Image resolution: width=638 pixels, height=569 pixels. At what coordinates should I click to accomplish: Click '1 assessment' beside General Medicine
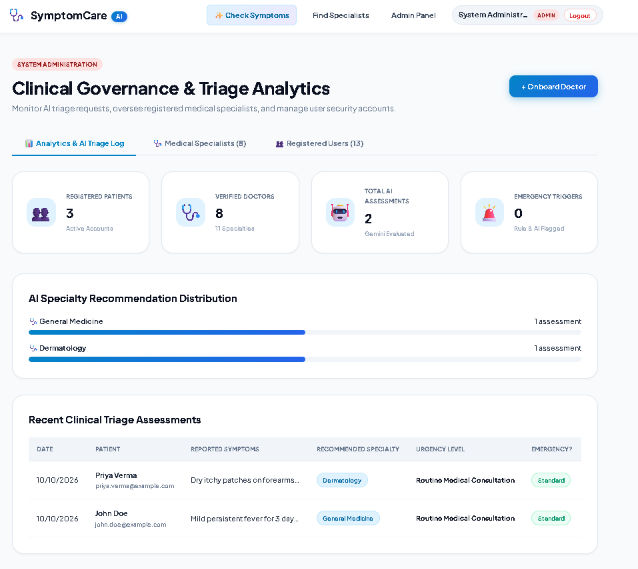coord(557,322)
